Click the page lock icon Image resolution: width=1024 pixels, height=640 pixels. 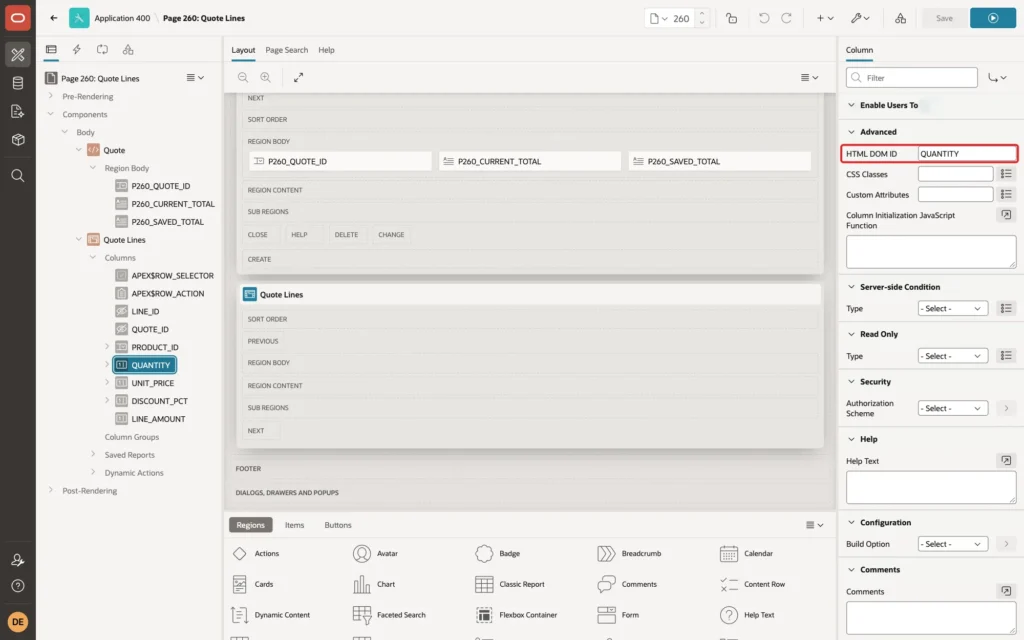pyautogui.click(x=731, y=18)
